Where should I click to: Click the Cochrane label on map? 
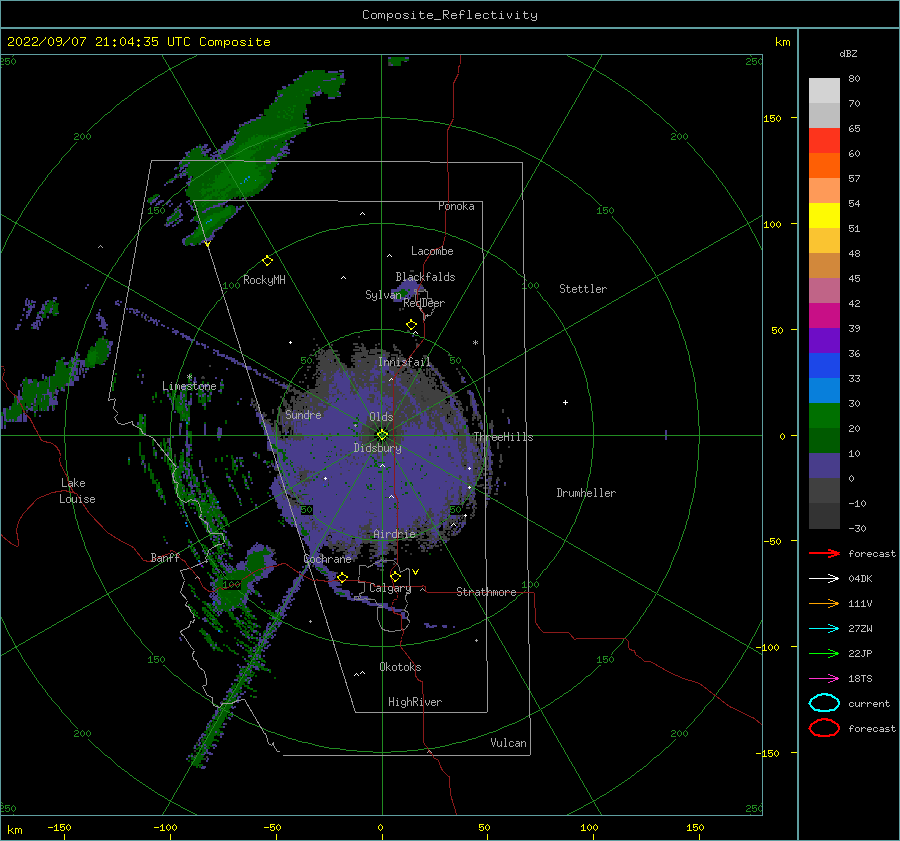click(x=327, y=559)
